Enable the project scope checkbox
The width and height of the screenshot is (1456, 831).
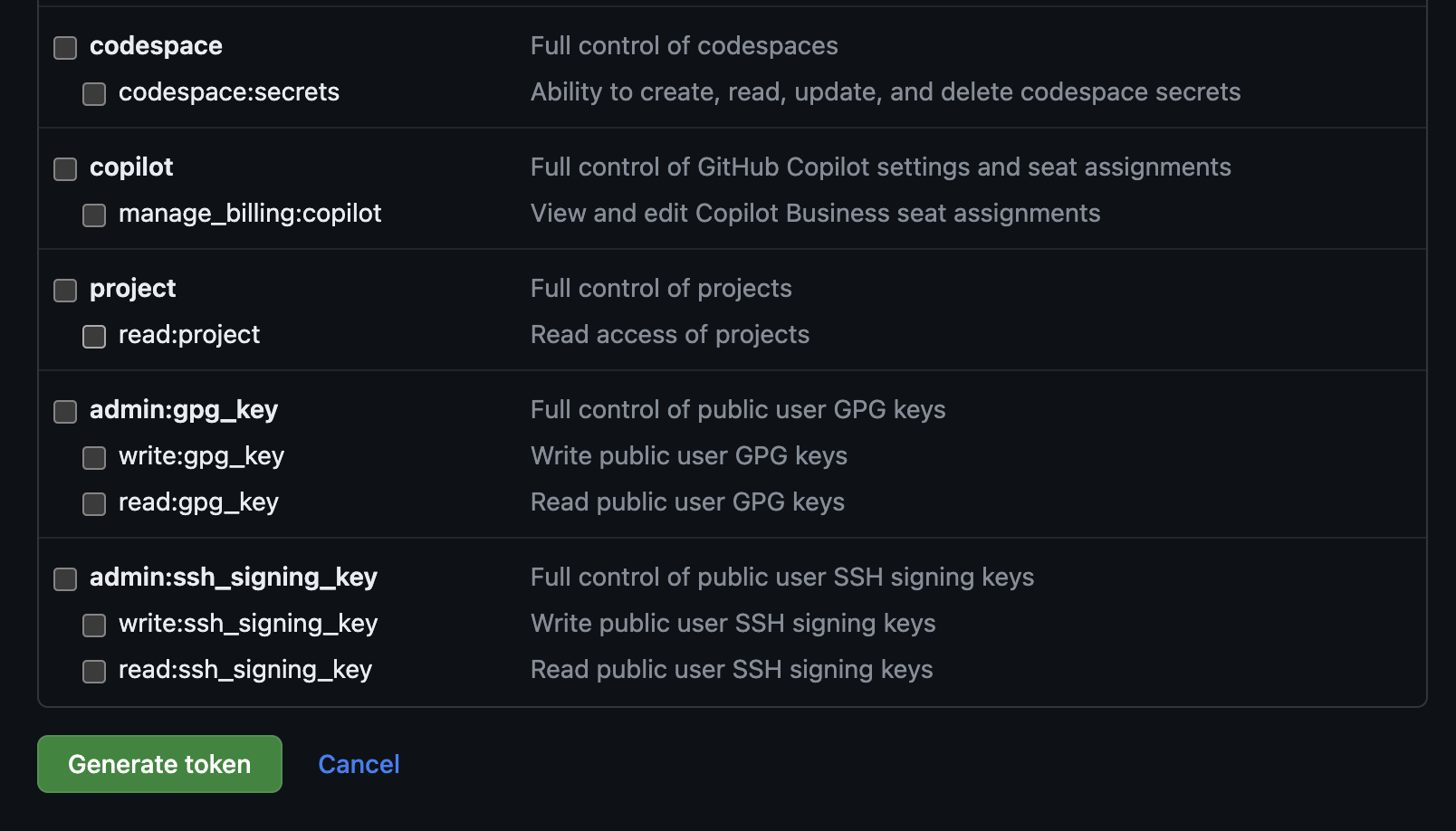coord(64,290)
